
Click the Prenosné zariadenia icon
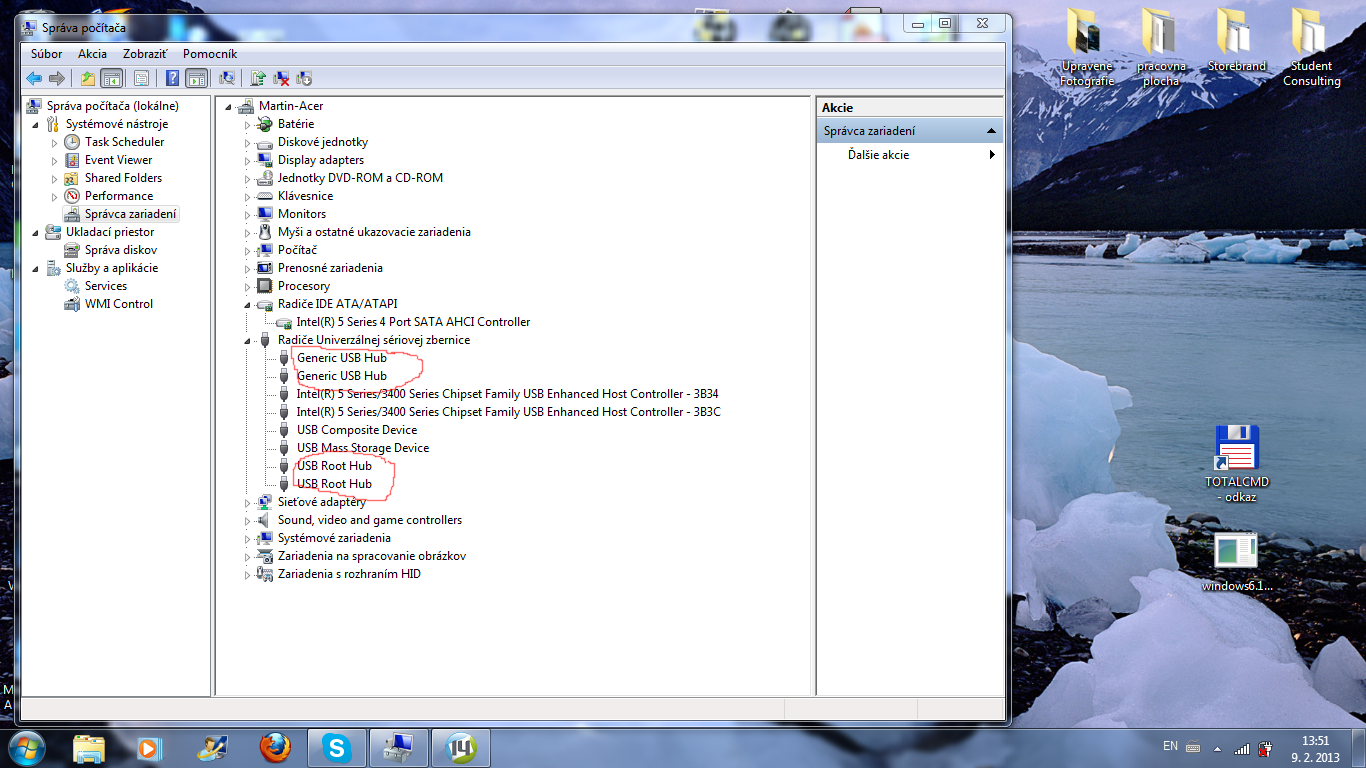[x=265, y=268]
